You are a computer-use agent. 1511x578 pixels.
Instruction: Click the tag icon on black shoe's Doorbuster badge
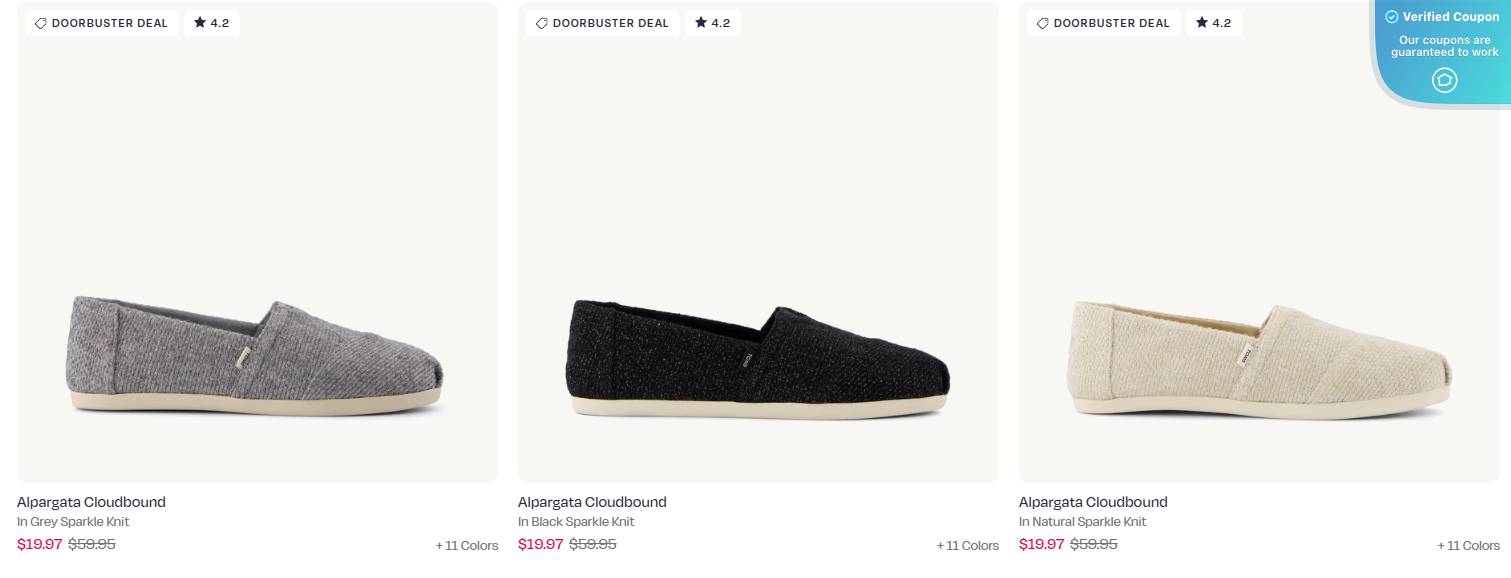[542, 23]
